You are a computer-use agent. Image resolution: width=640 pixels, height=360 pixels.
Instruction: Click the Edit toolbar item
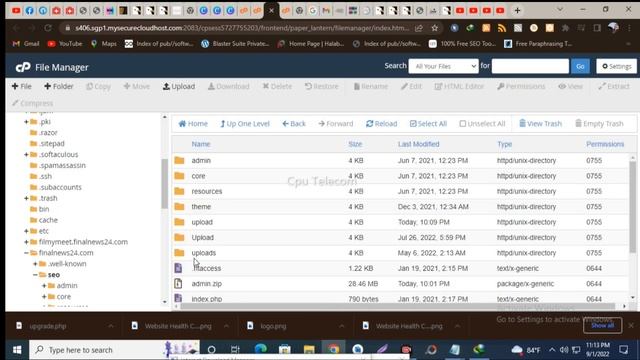[x=411, y=86]
